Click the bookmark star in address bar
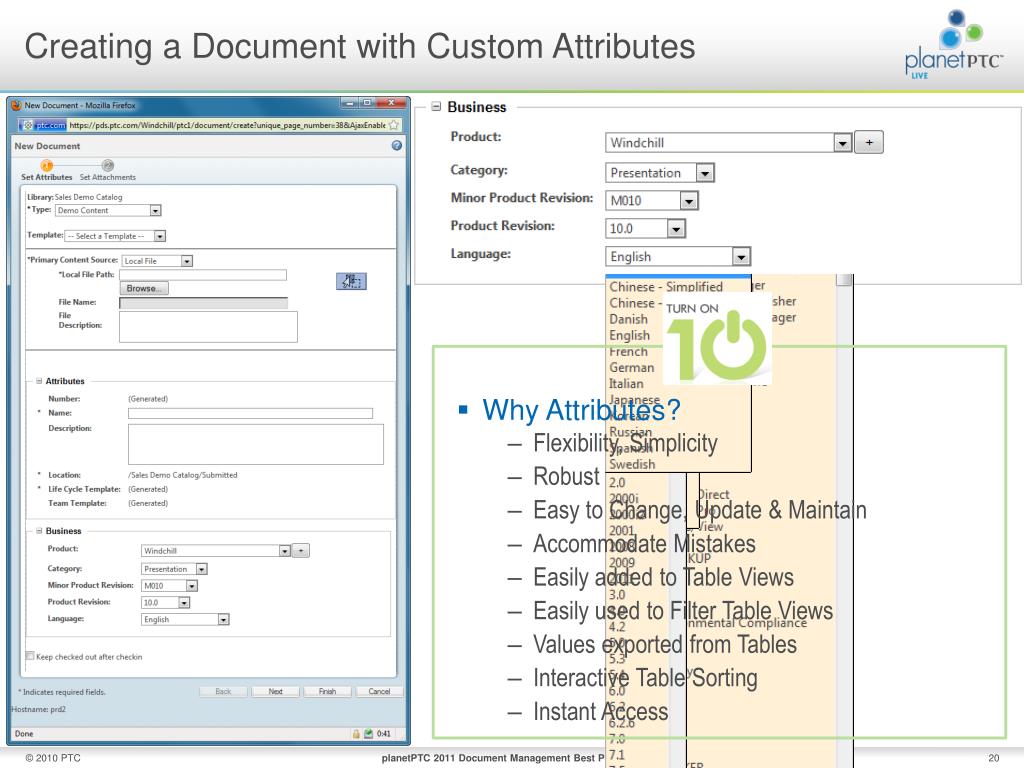Screen dimensions: 1024x768 coord(394,125)
